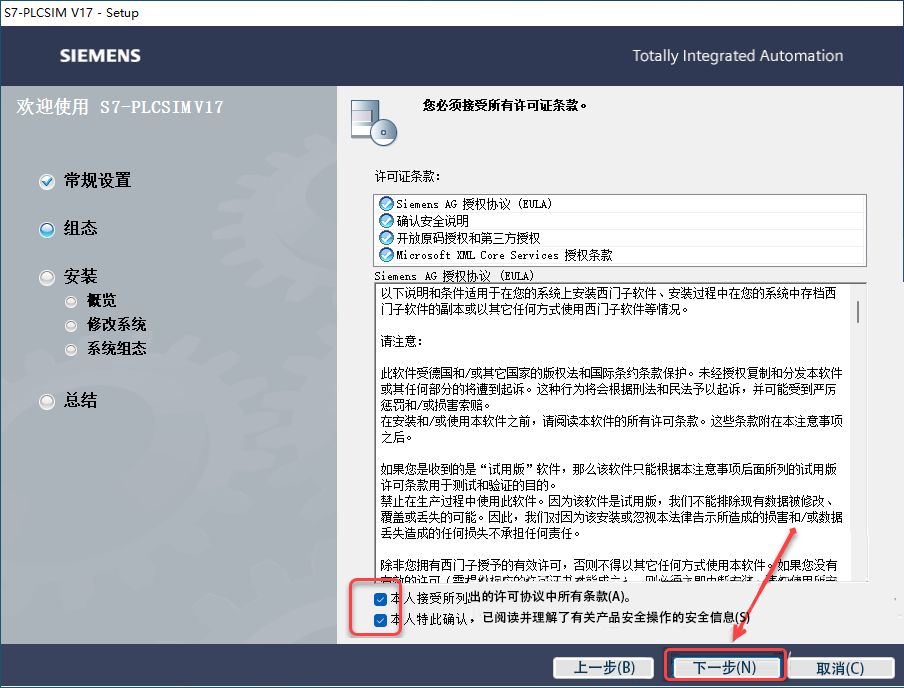Image resolution: width=904 pixels, height=688 pixels.
Task: Select the 总结 step in the sidebar
Action: click(46, 401)
